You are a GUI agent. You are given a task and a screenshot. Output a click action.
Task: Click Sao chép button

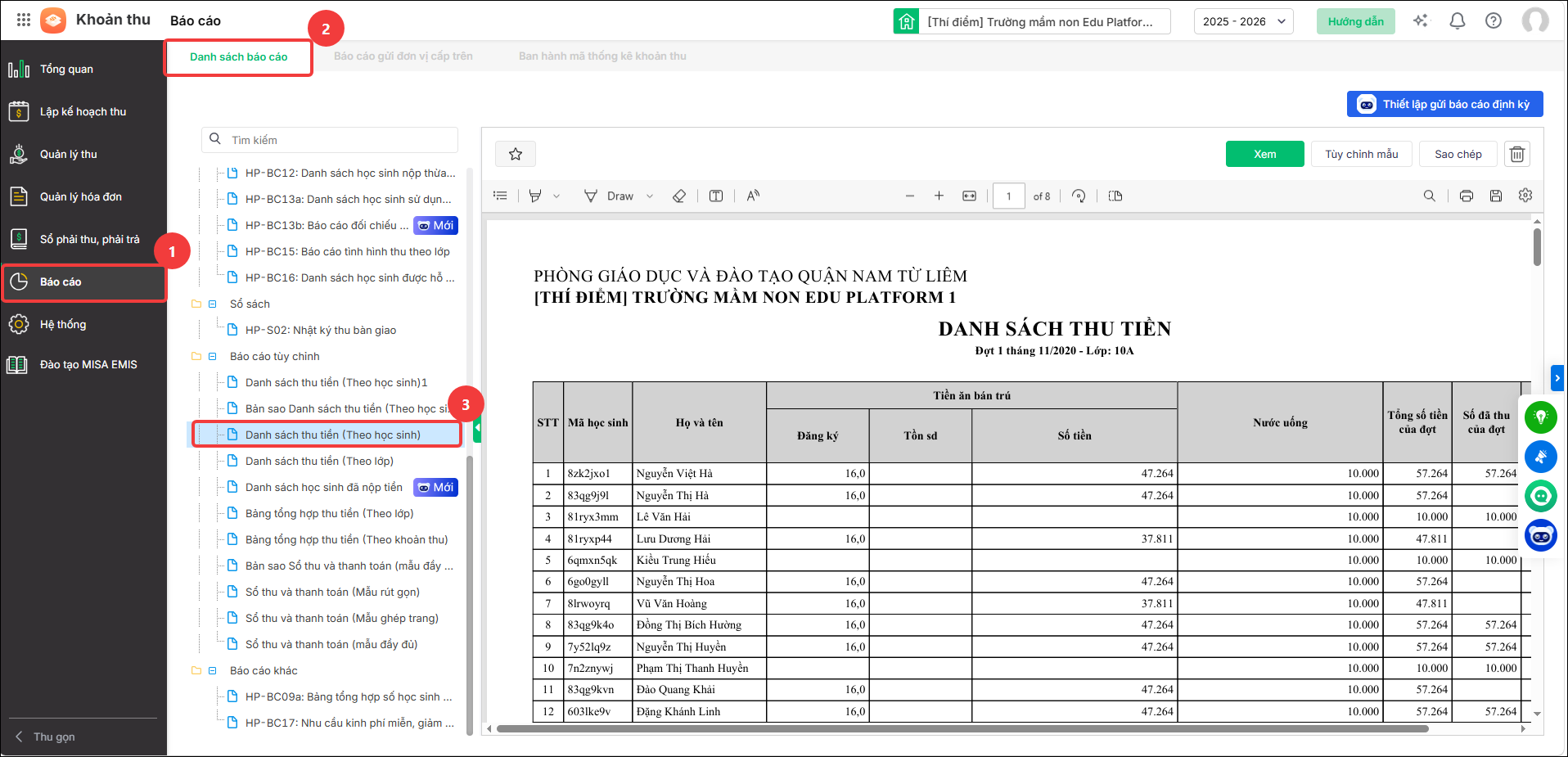[1458, 154]
